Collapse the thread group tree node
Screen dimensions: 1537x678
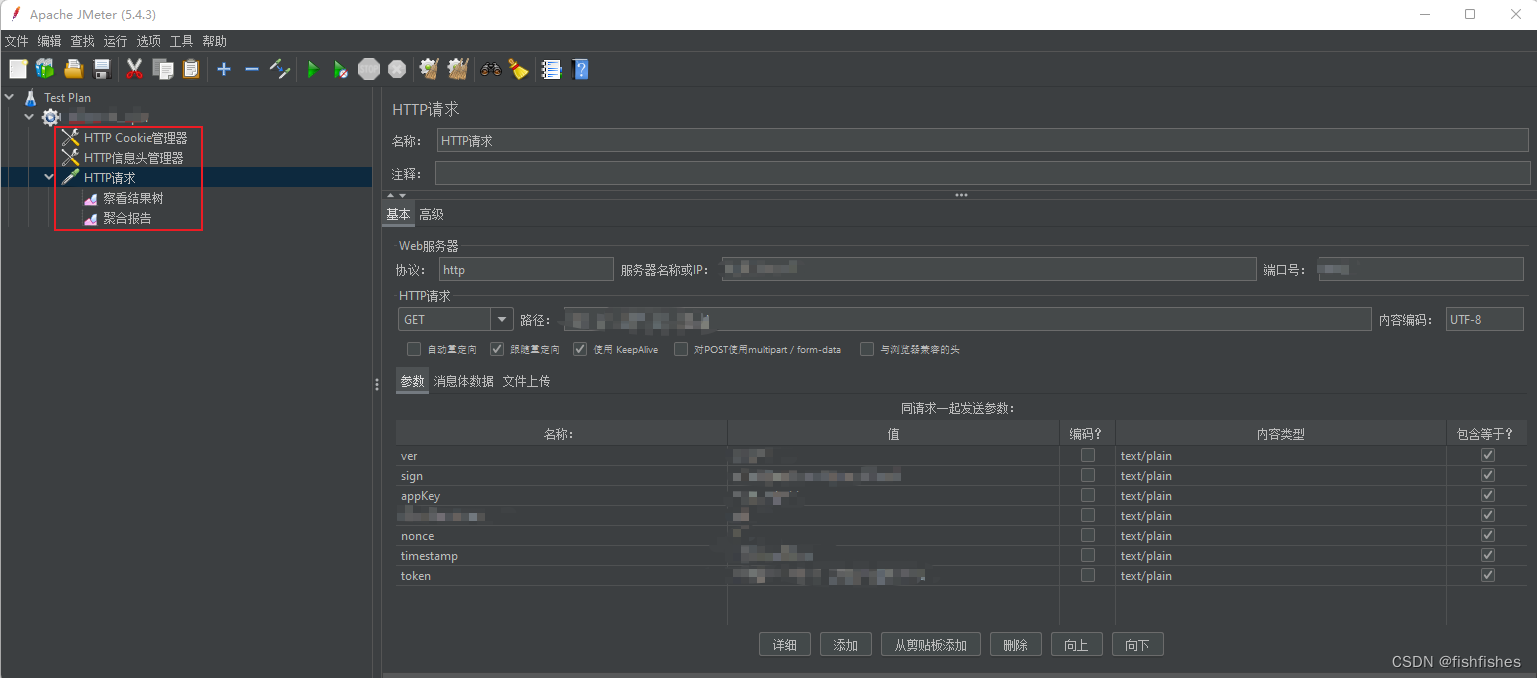pos(29,117)
